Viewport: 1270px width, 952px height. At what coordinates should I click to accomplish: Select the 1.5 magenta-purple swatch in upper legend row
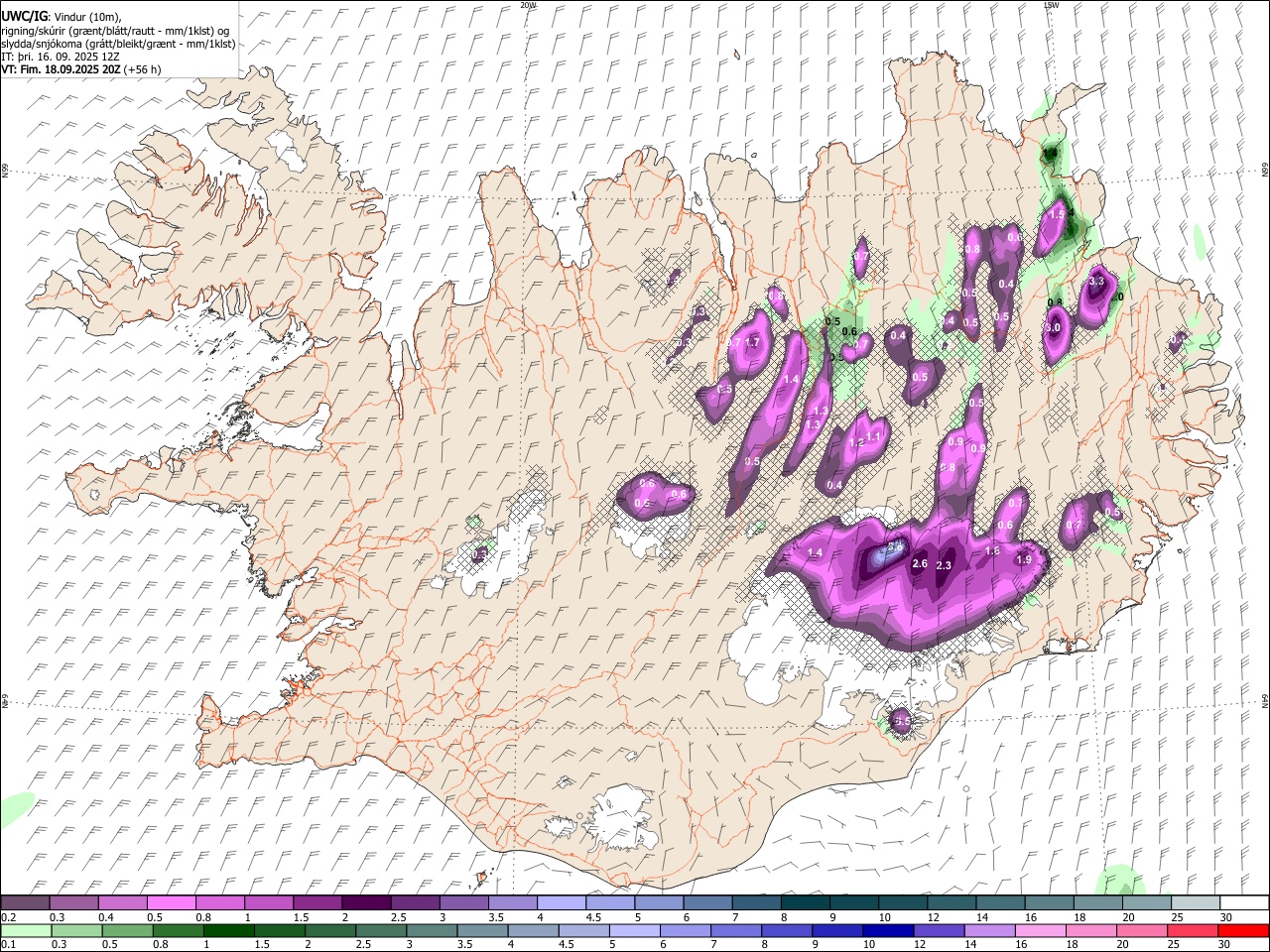tap(317, 903)
